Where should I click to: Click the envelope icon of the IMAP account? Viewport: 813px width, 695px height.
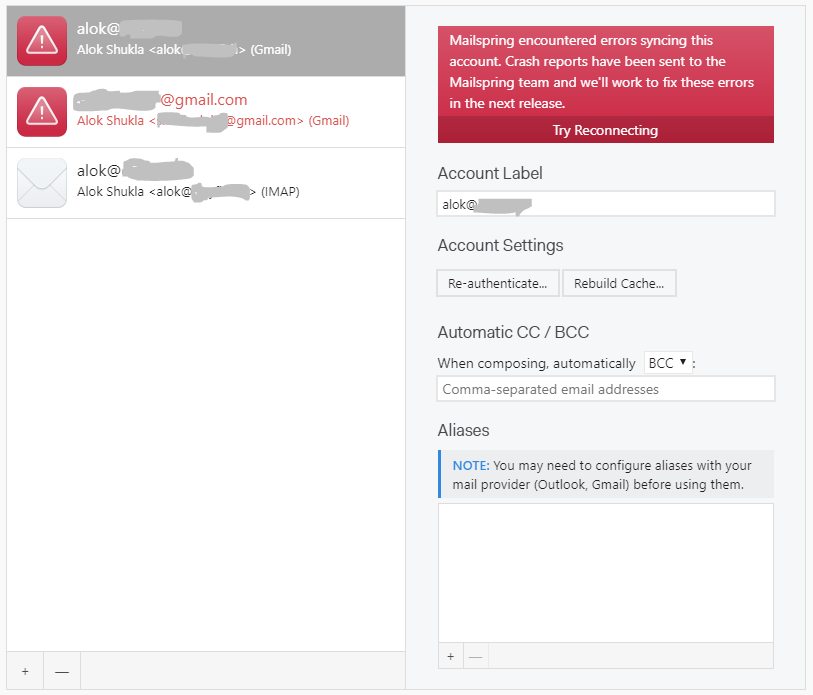point(42,183)
